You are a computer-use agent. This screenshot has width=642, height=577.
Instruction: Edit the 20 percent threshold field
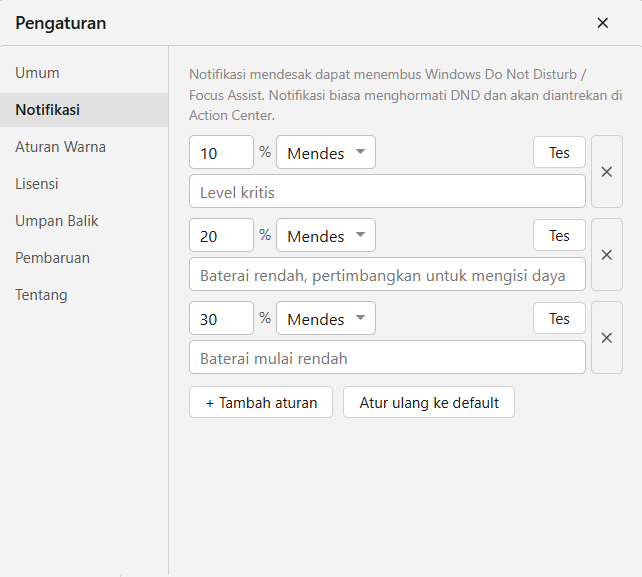click(222, 235)
